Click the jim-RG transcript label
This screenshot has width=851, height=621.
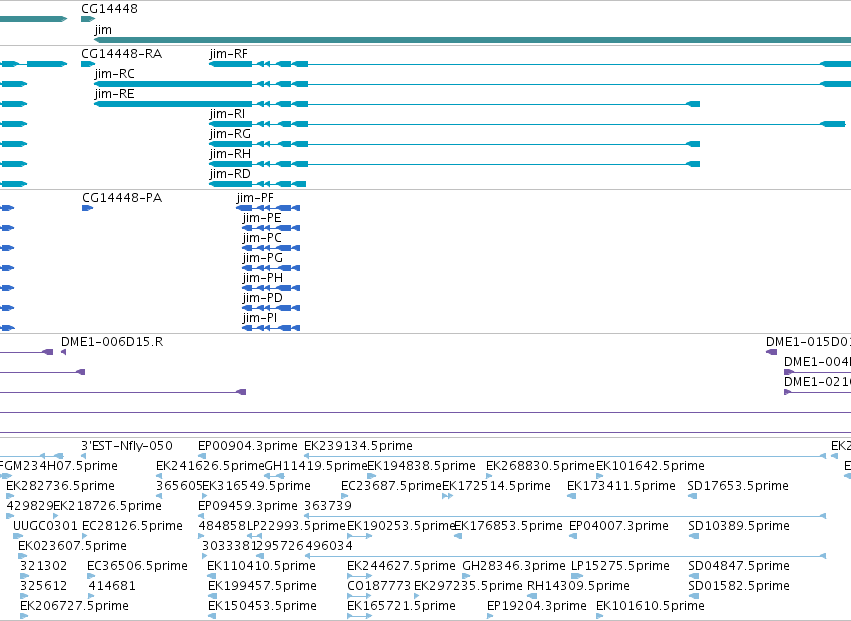point(230,134)
